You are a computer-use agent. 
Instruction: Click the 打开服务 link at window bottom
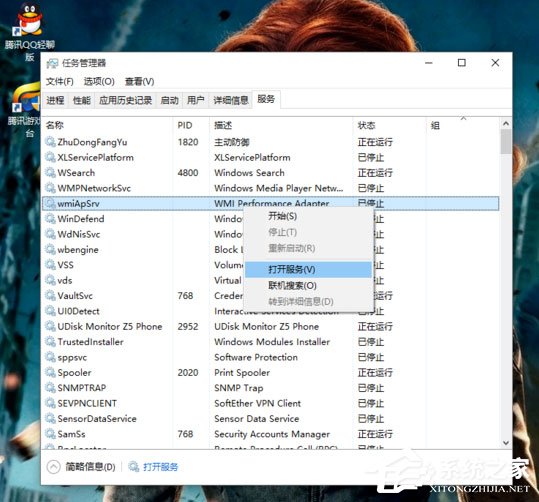161,467
